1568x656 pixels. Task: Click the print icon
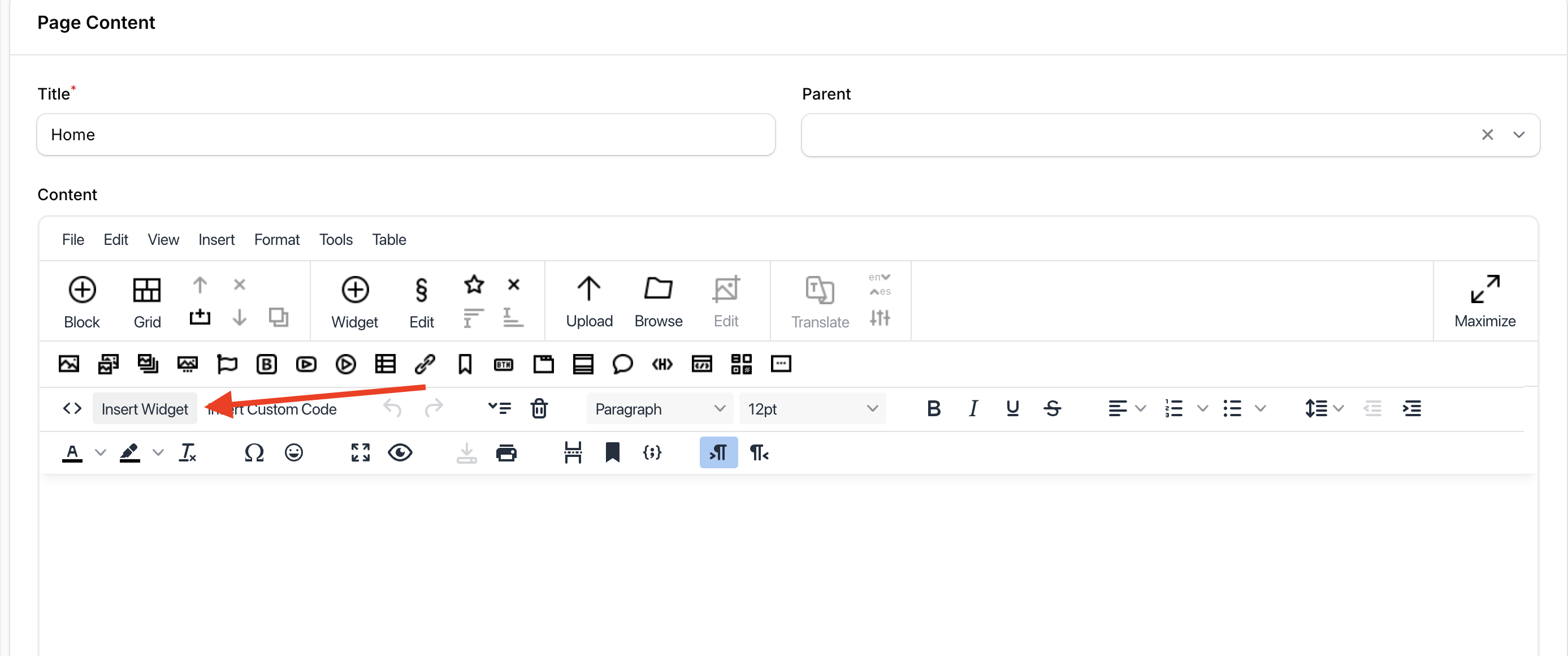[506, 452]
